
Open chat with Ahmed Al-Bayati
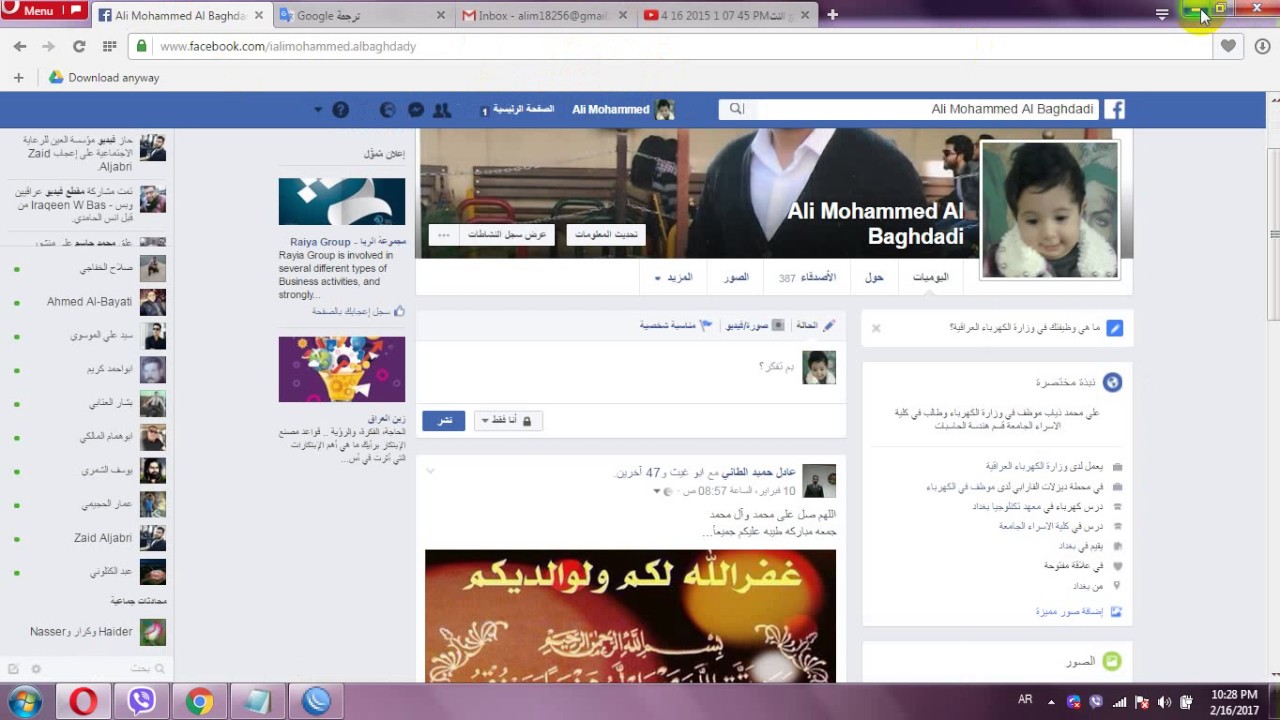91,301
